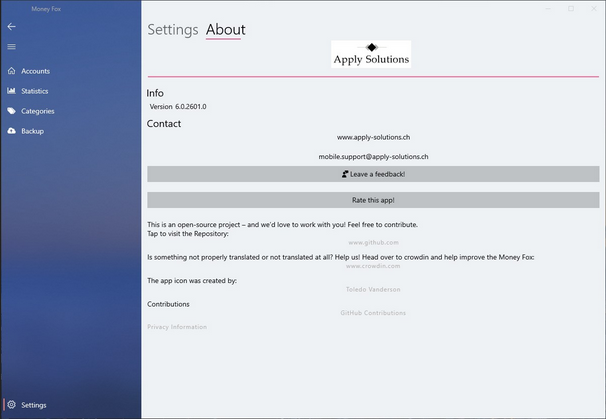Minimize the Money Fox window
The height and width of the screenshot is (419, 606).
[548, 9]
